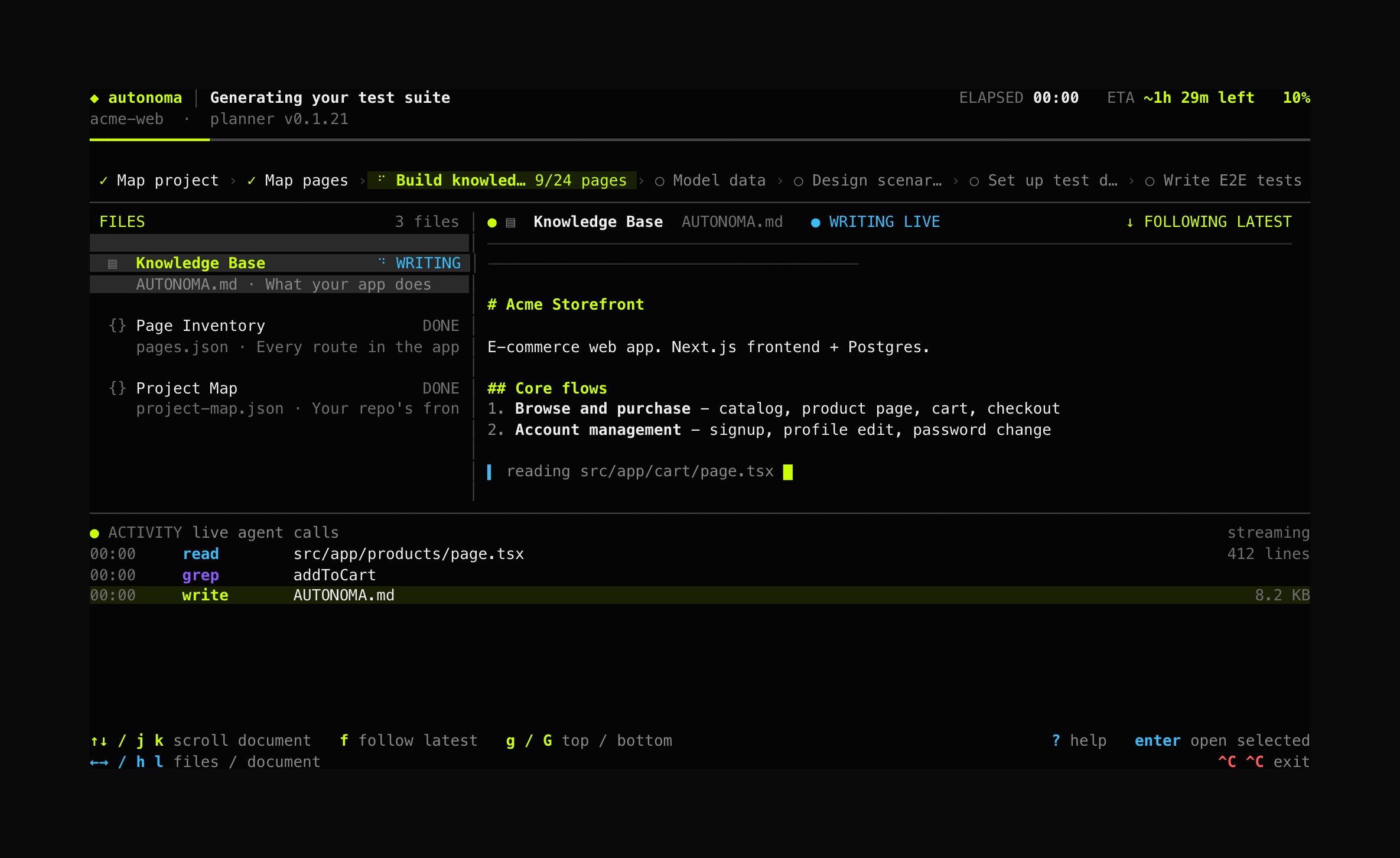The height and width of the screenshot is (858, 1400).
Task: Click the checkmark beside Map pages
Action: [252, 181]
